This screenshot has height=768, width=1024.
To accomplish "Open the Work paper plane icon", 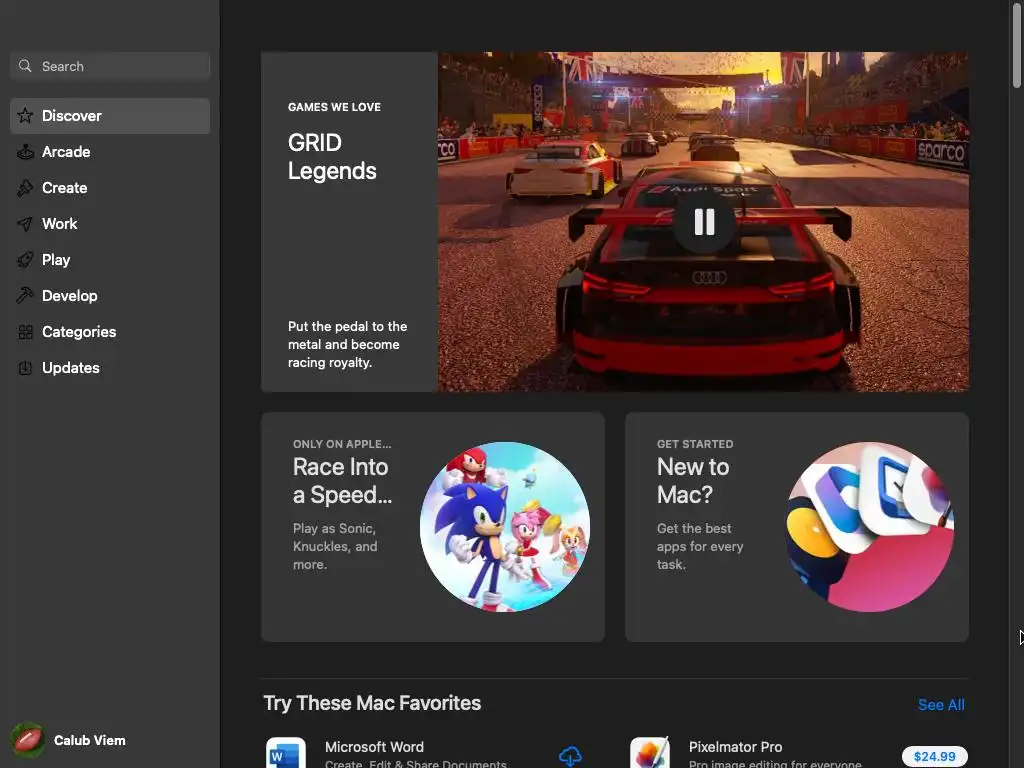I will (x=25, y=224).
